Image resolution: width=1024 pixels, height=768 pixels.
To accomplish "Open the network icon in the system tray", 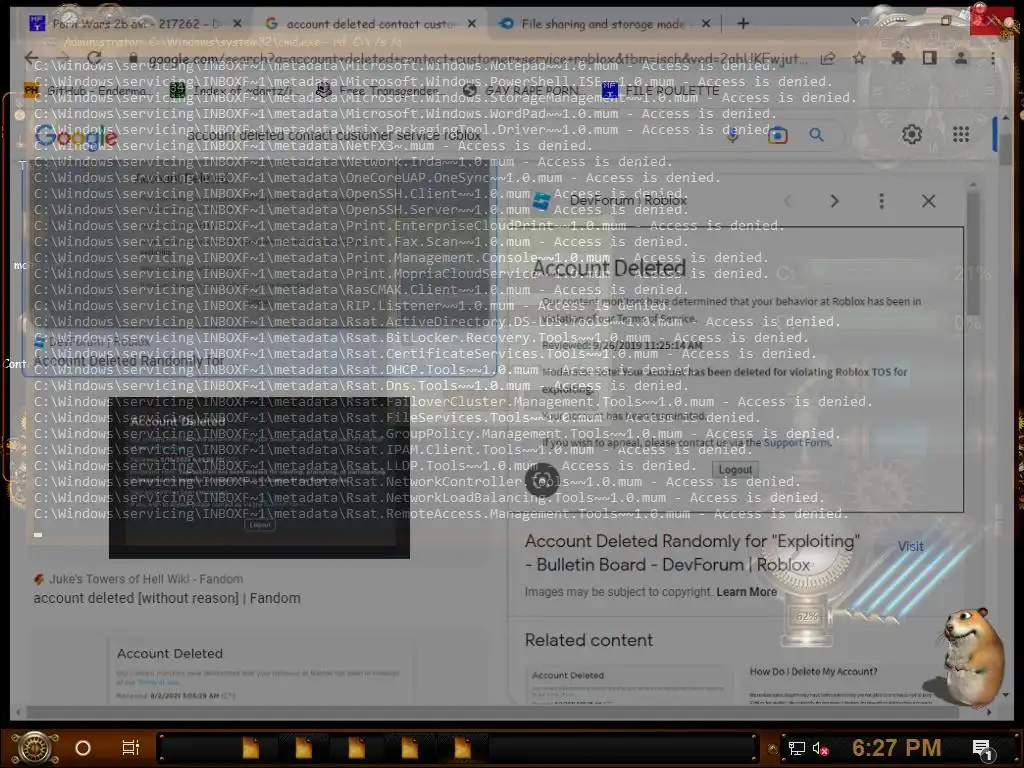I will 797,748.
